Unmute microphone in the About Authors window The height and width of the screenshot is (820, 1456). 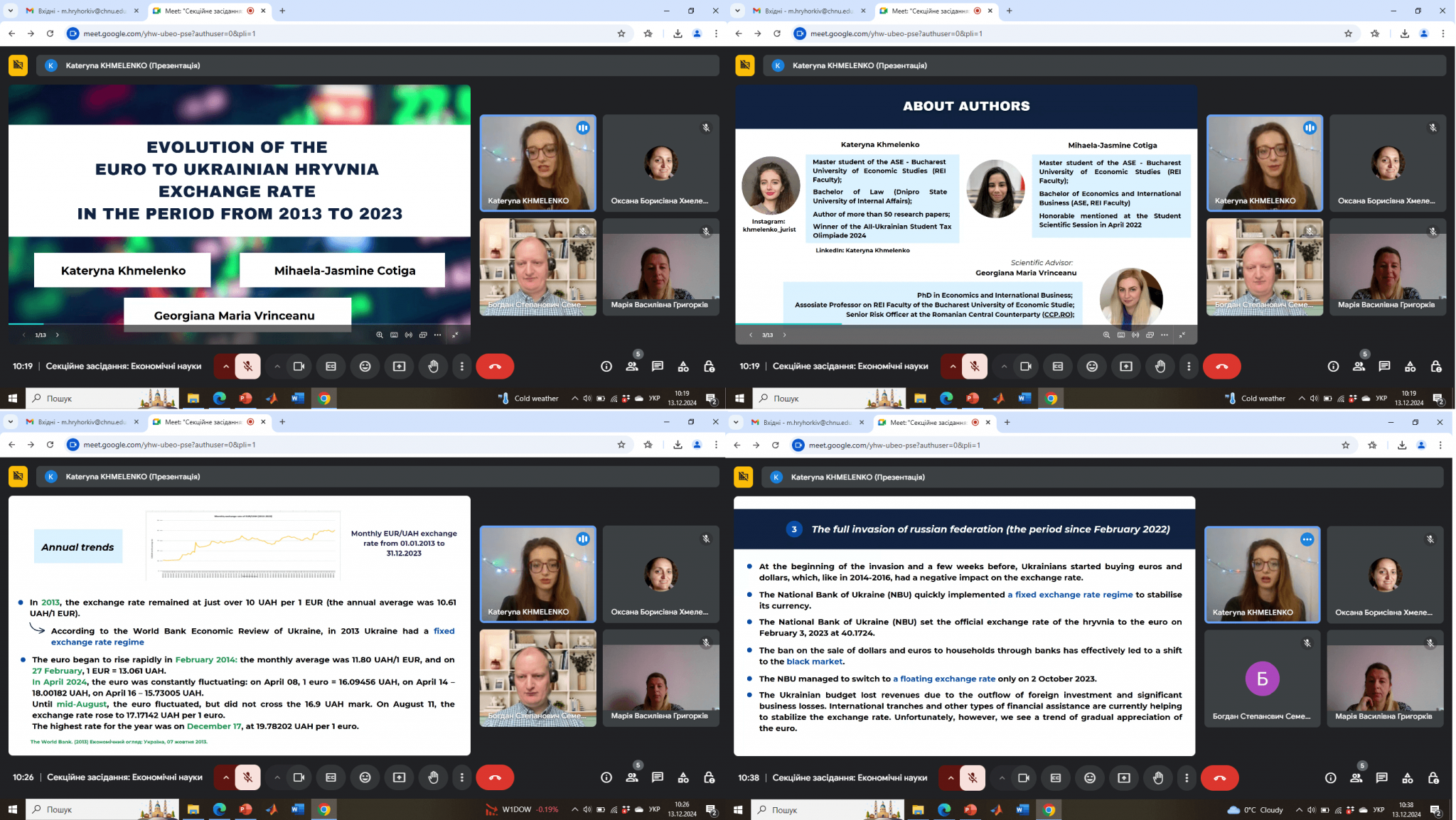click(x=975, y=367)
